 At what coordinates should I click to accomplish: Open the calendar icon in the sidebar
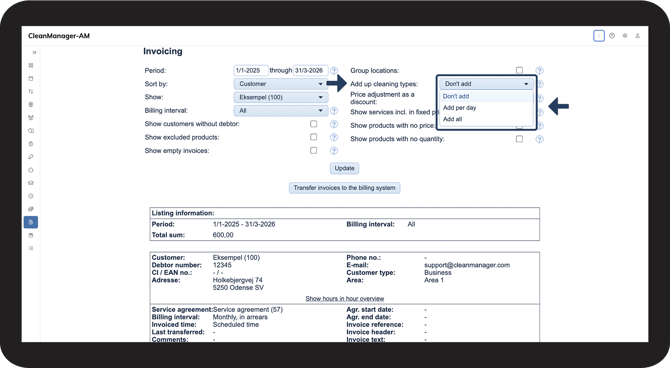click(x=31, y=79)
